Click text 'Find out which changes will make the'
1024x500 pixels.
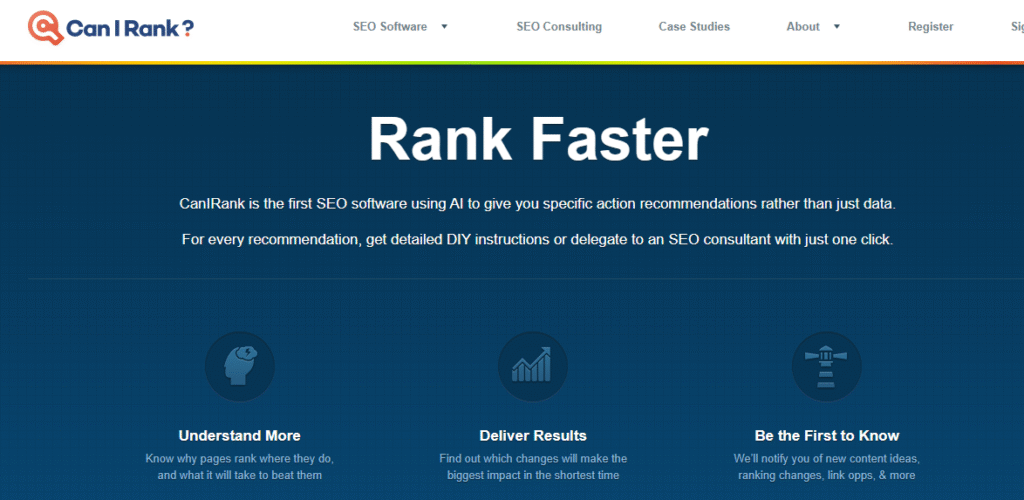click(533, 458)
